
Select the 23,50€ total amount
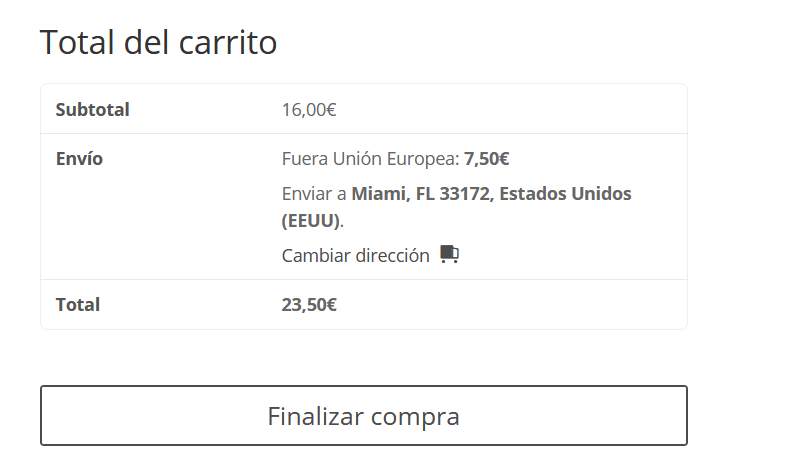[309, 305]
